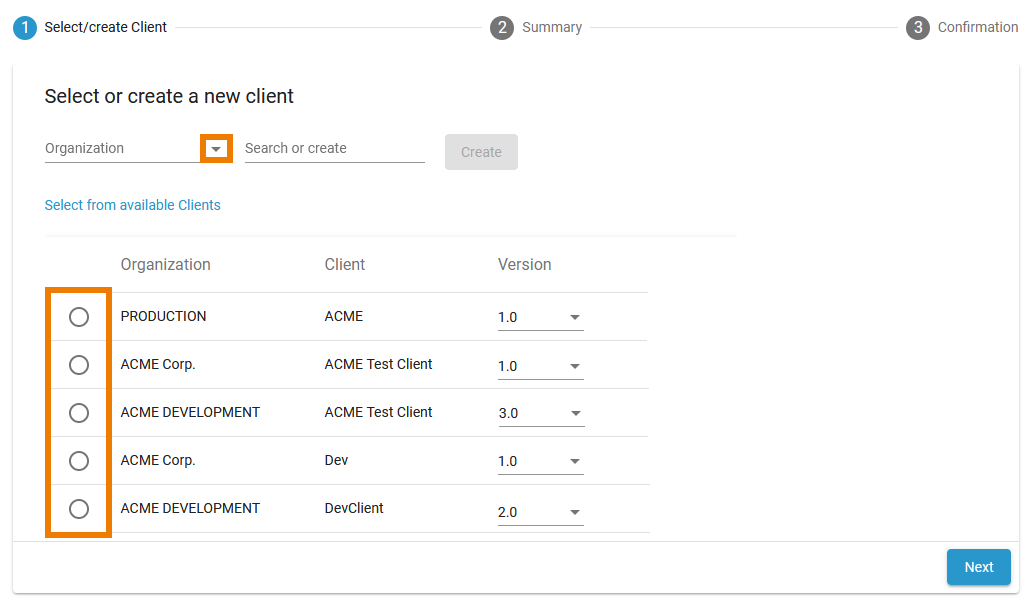This screenshot has width=1033, height=604.
Task: Click the Next button
Action: tap(978, 567)
